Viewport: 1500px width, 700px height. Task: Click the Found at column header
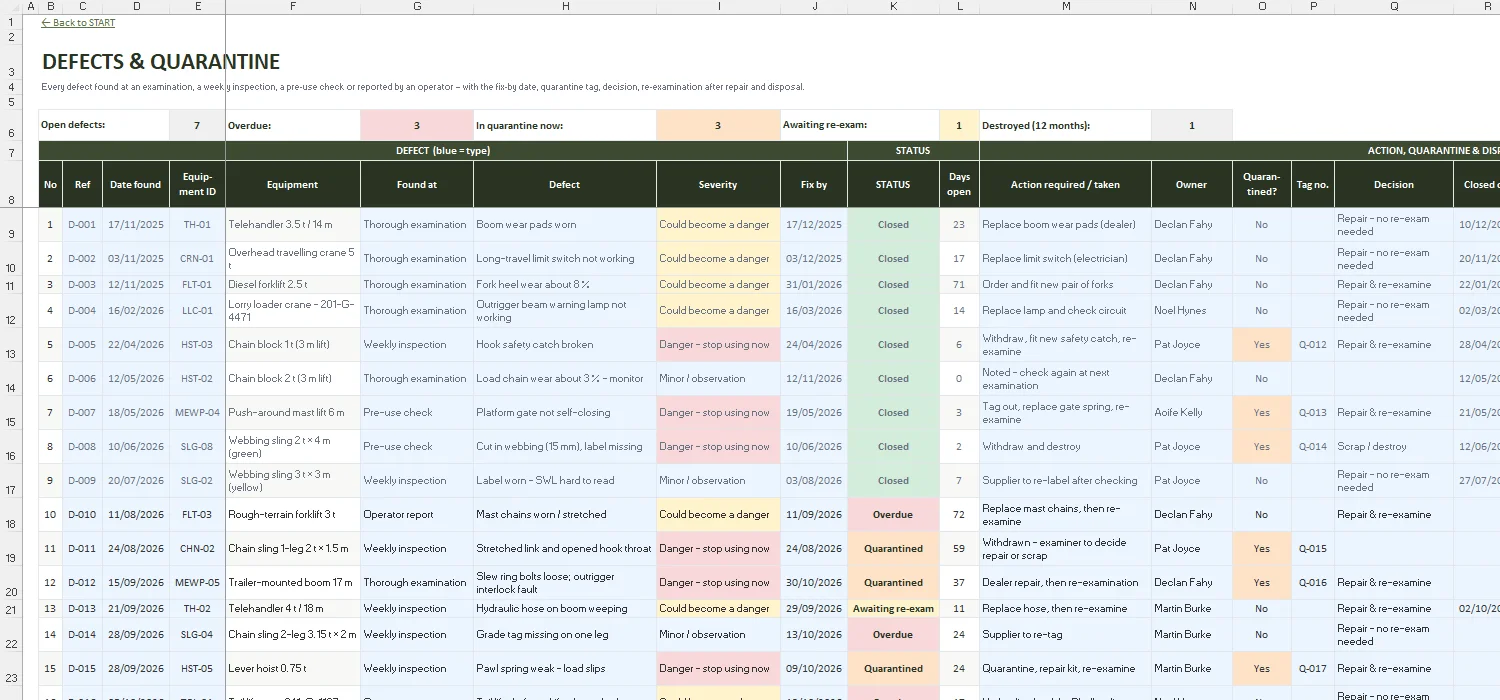(x=417, y=185)
